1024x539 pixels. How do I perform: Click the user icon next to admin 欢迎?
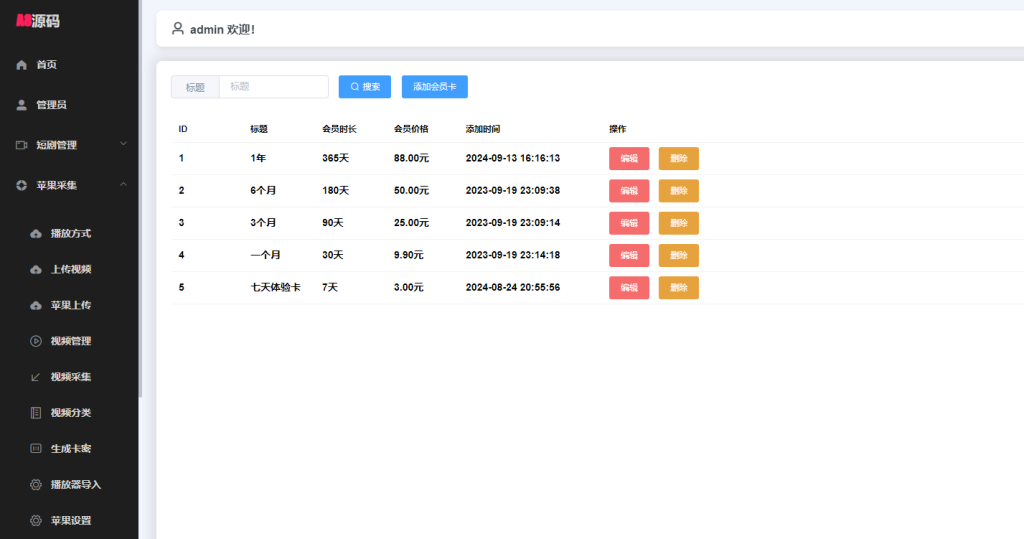178,29
